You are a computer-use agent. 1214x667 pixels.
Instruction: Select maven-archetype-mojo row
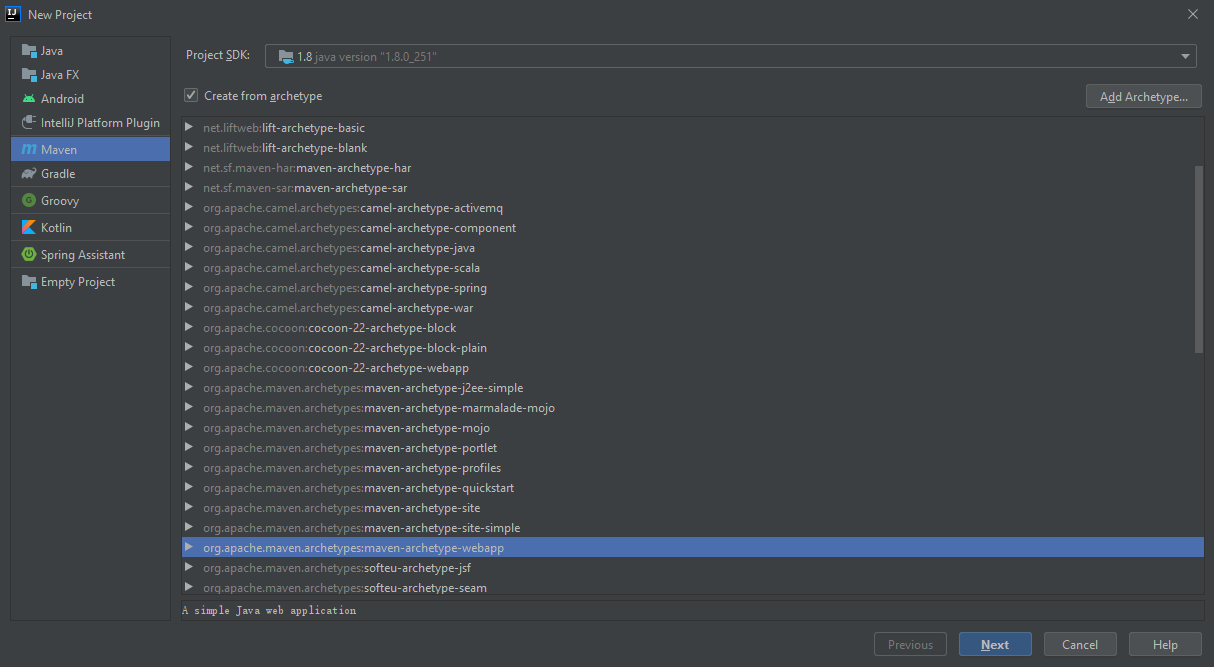(693, 427)
